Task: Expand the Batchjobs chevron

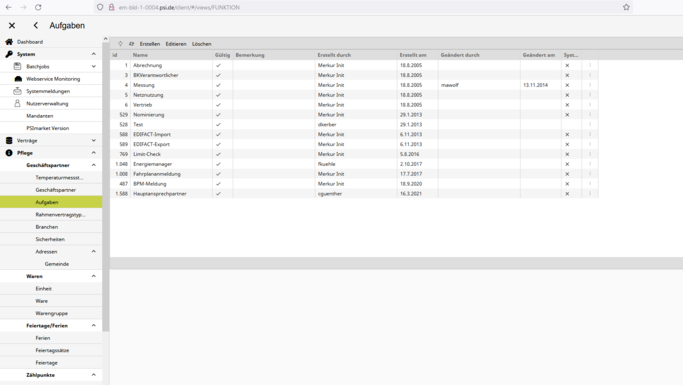Action: (94, 66)
